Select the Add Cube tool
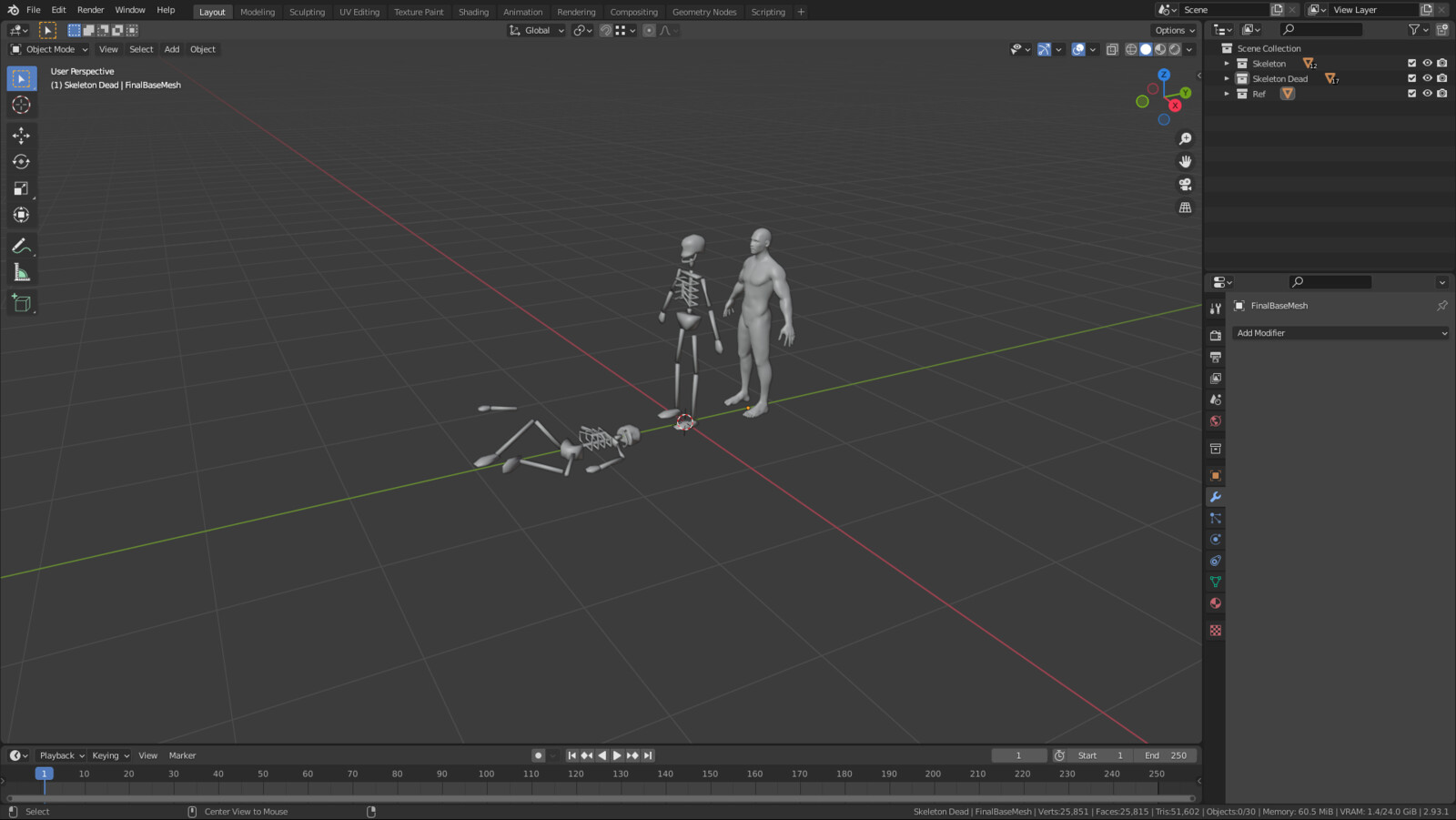This screenshot has height=820, width=1456. click(x=22, y=303)
